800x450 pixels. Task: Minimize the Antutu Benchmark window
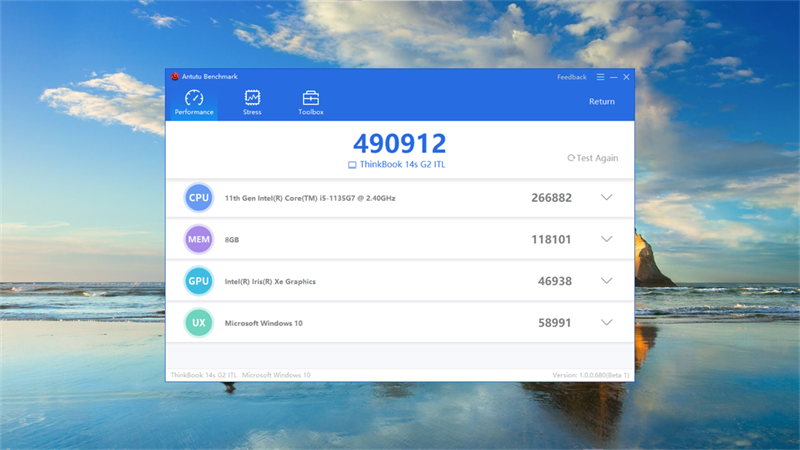(613, 77)
